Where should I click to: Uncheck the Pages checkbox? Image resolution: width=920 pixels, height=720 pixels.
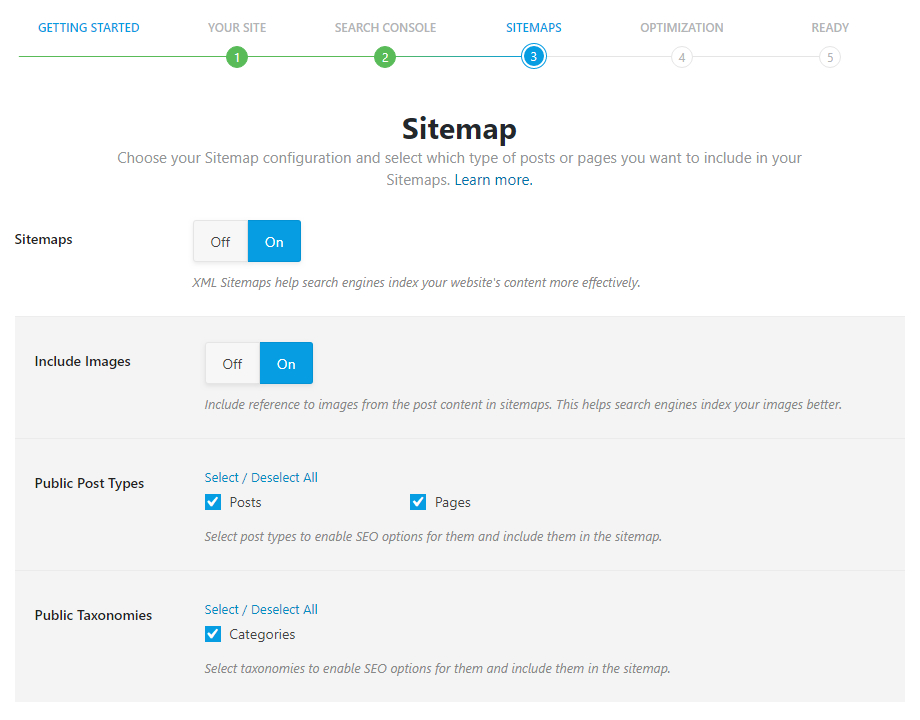pos(418,502)
